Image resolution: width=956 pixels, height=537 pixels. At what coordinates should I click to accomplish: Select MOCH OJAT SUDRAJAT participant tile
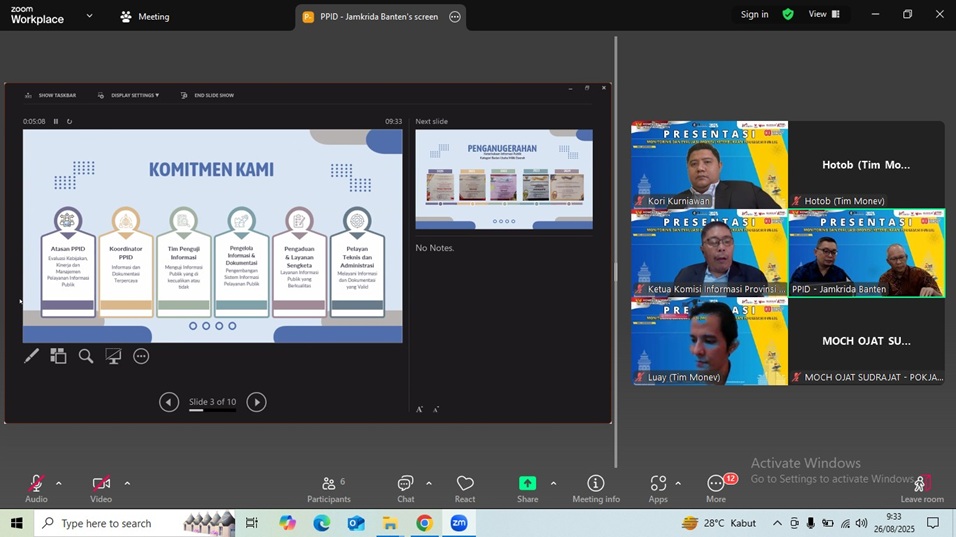click(x=866, y=341)
